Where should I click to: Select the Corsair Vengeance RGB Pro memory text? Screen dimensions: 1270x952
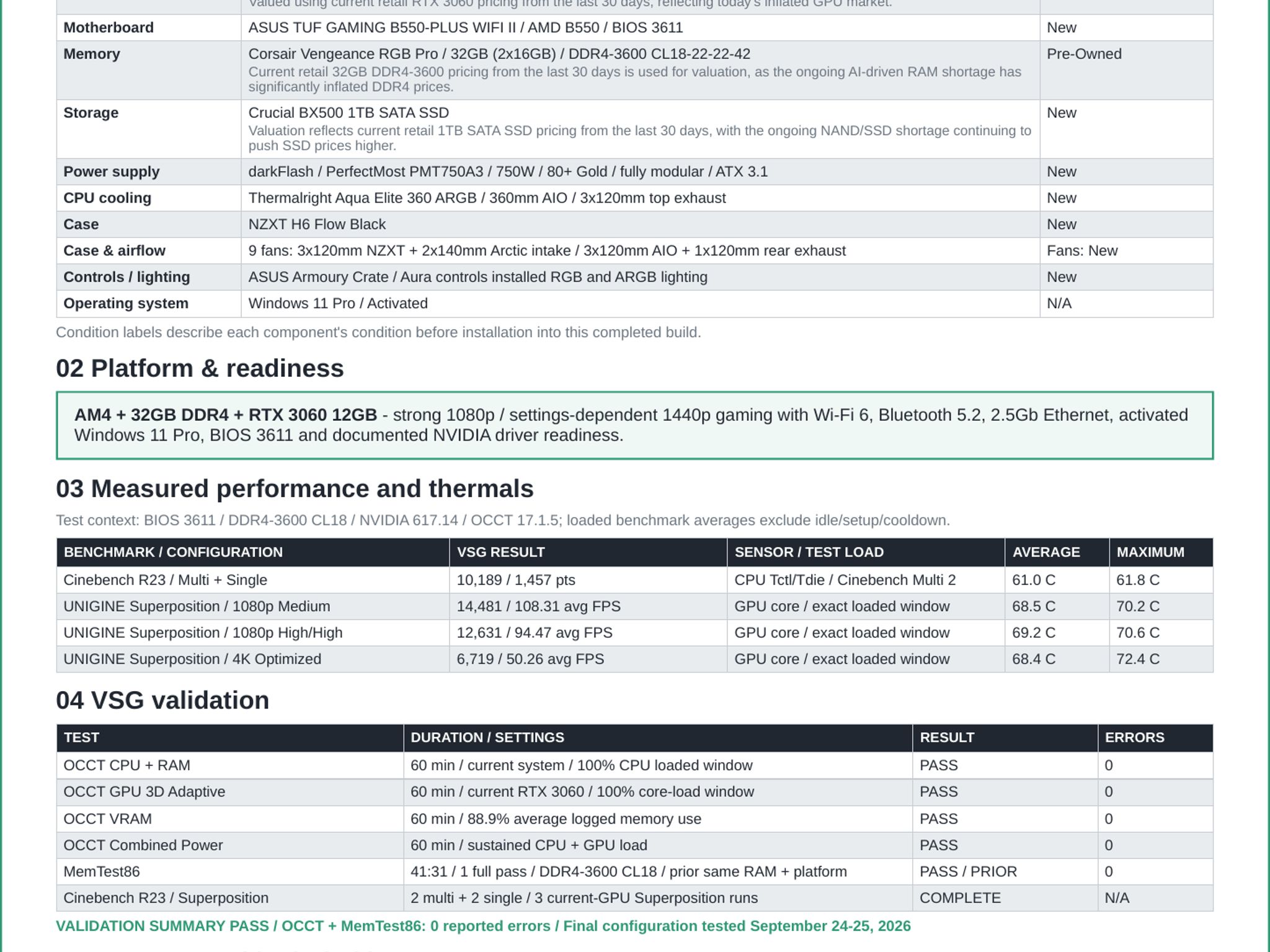pyautogui.click(x=499, y=54)
